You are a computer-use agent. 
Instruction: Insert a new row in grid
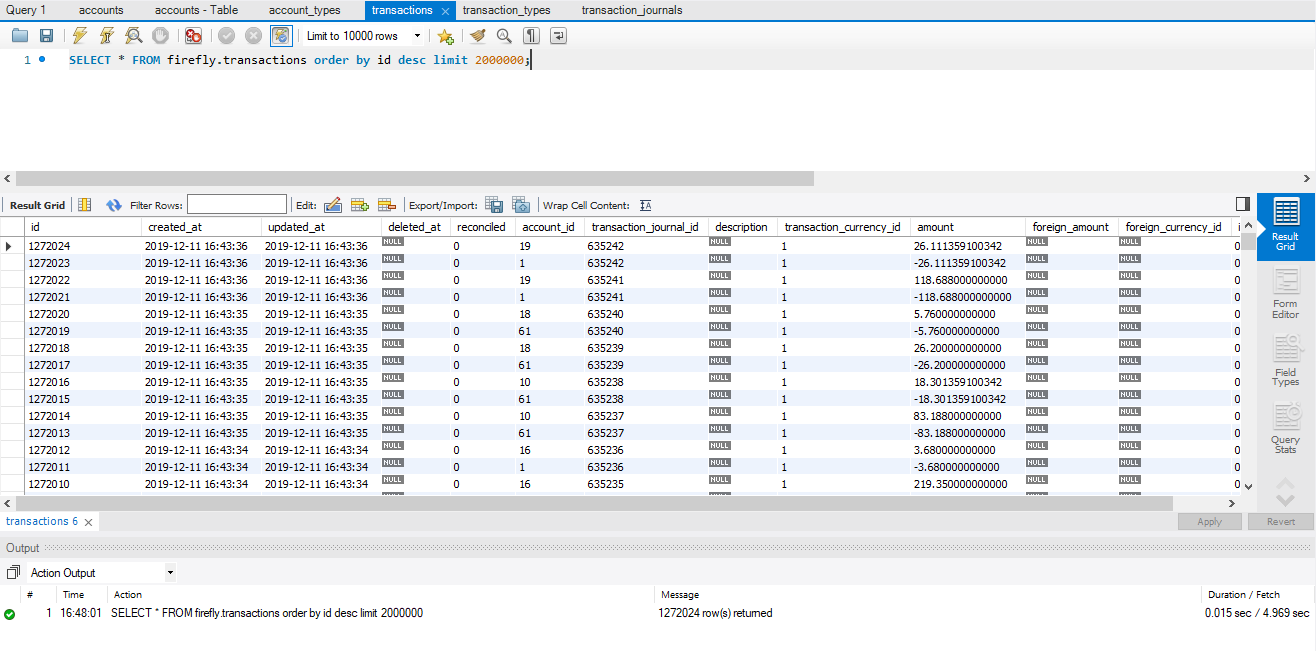coord(360,205)
